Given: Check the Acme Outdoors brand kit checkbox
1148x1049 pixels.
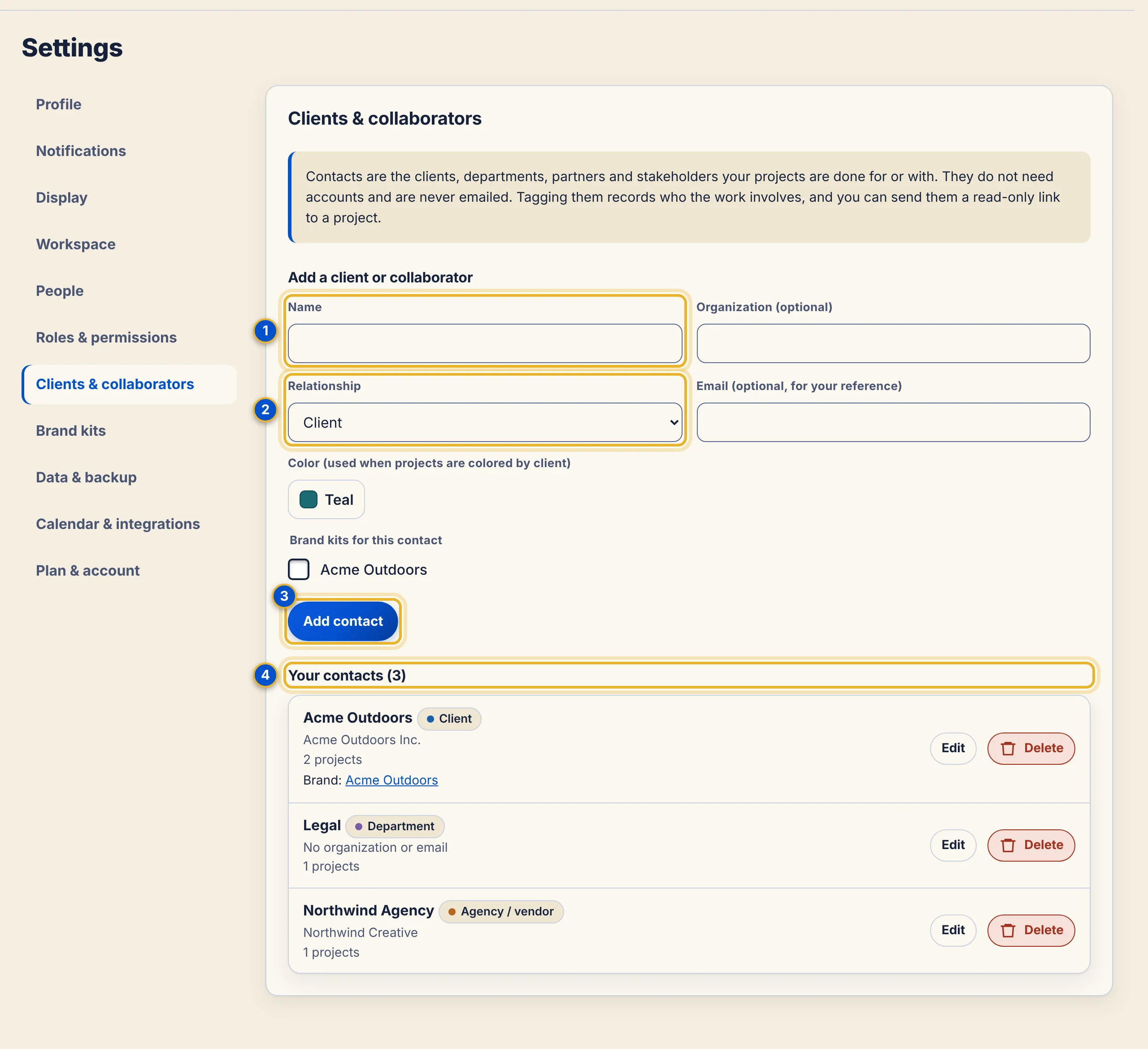Looking at the screenshot, I should pyautogui.click(x=298, y=569).
